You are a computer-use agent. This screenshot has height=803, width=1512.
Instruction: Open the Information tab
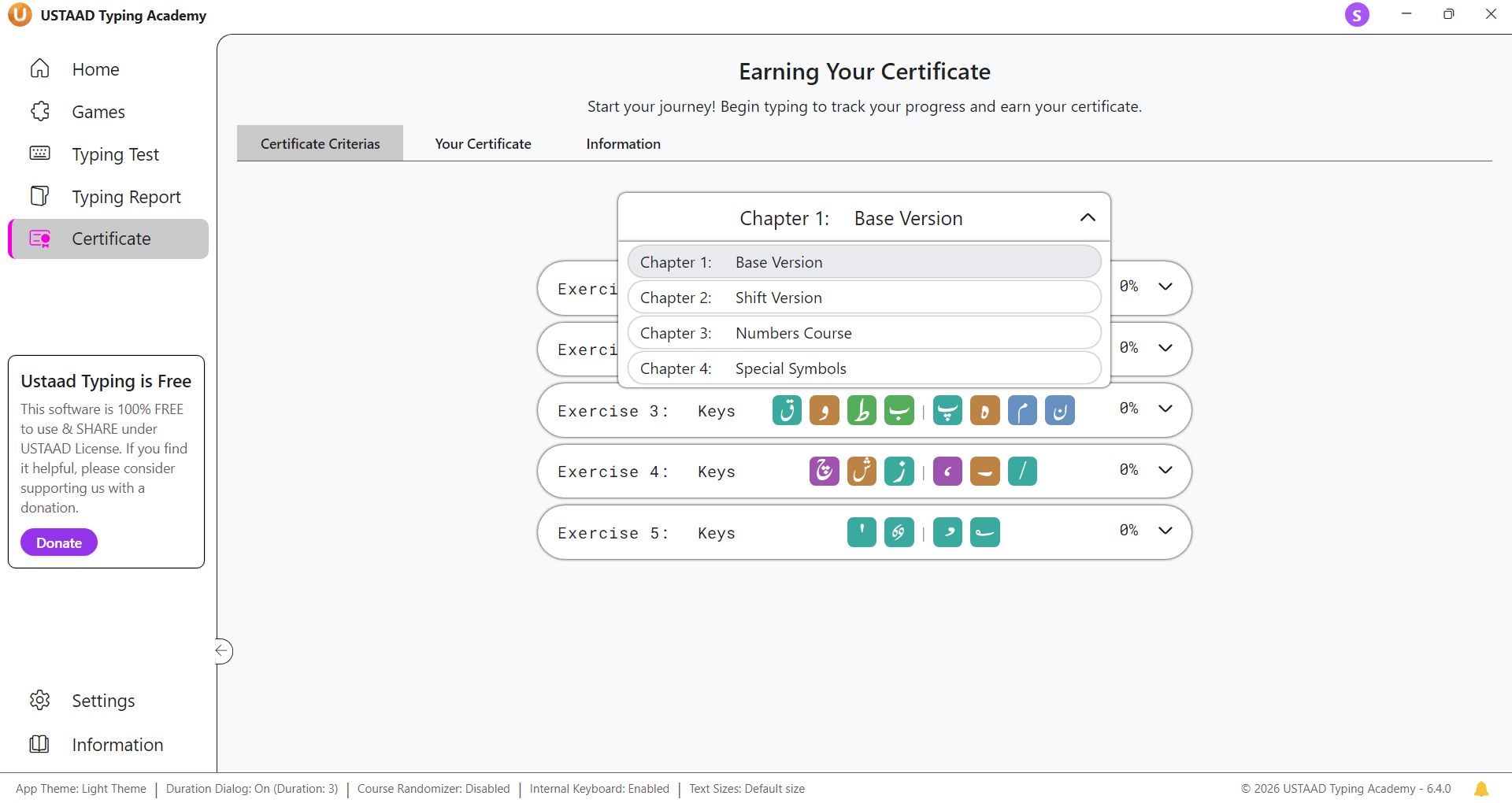point(623,144)
